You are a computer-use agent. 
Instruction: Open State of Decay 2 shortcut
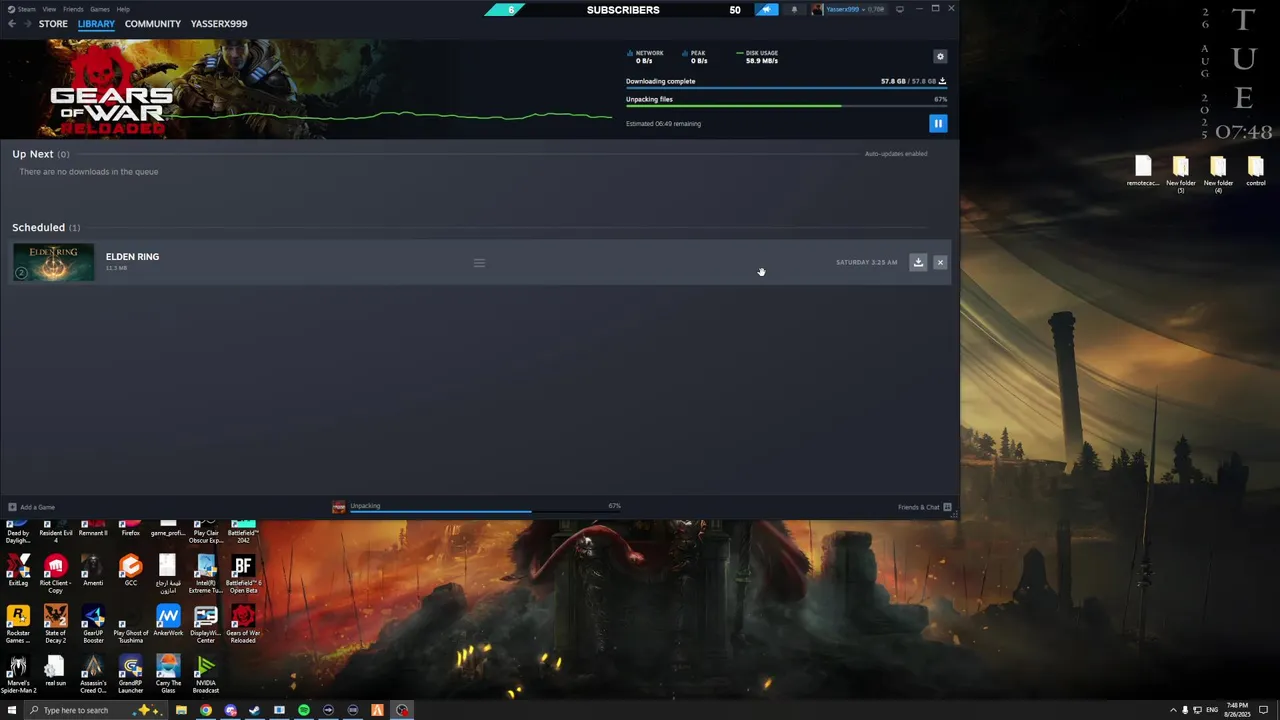(x=55, y=624)
